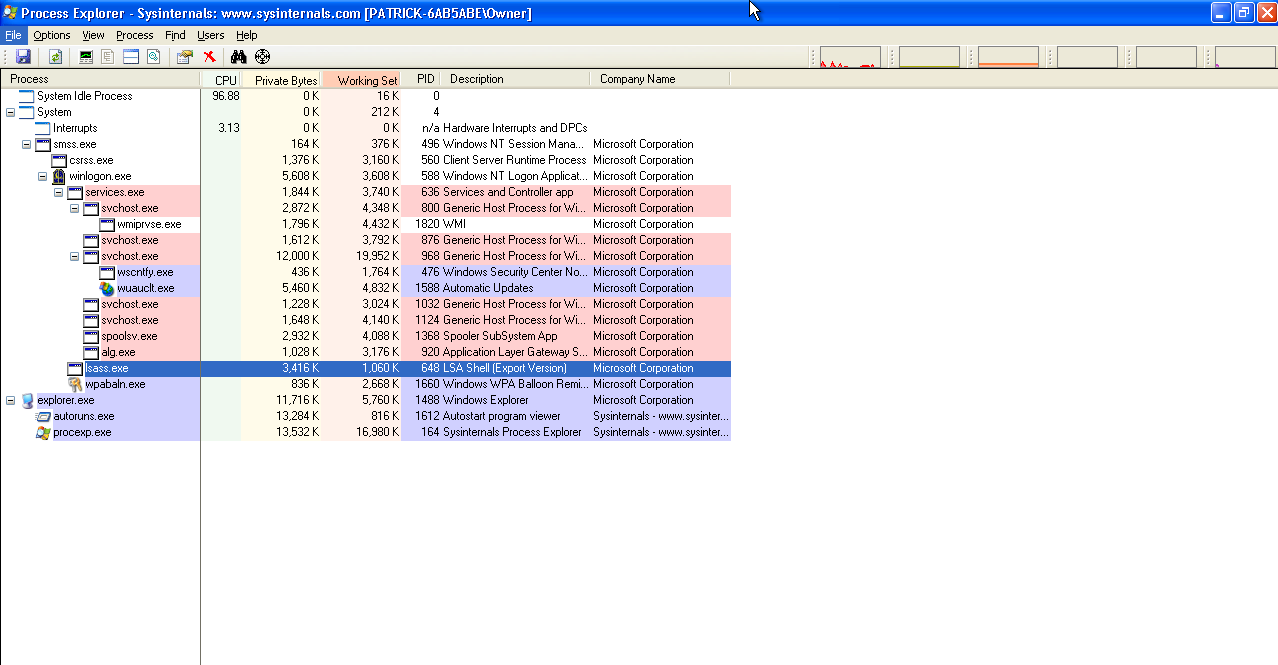This screenshot has height=665, width=1278.
Task: Collapse the services.exe tree node
Action: tap(59, 192)
